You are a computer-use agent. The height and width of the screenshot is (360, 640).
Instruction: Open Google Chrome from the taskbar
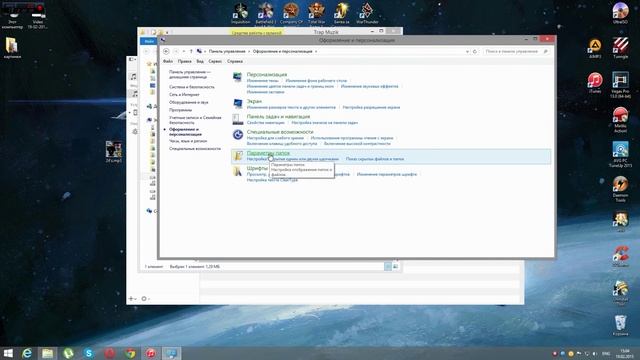(x=130, y=353)
